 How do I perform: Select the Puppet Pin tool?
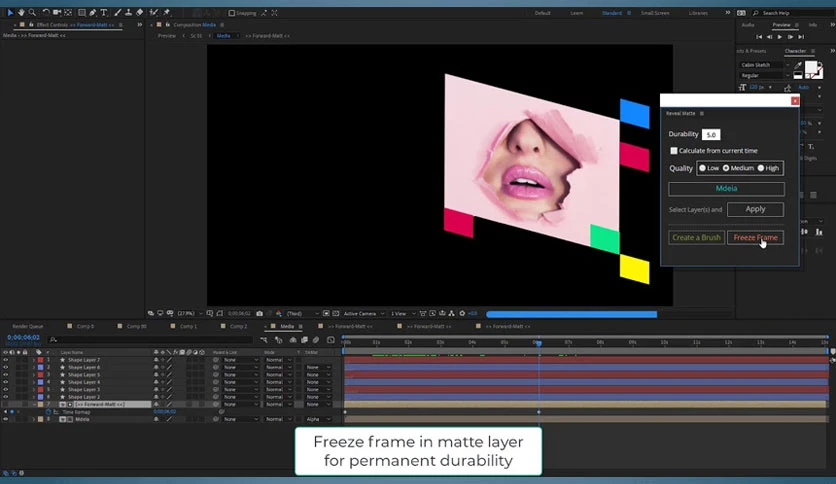(x=166, y=12)
